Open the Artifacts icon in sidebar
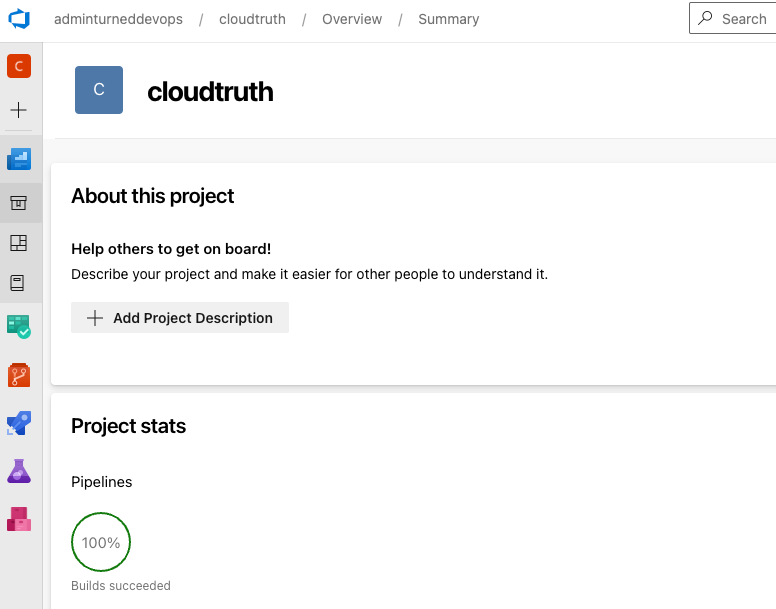The height and width of the screenshot is (609, 776). point(19,519)
